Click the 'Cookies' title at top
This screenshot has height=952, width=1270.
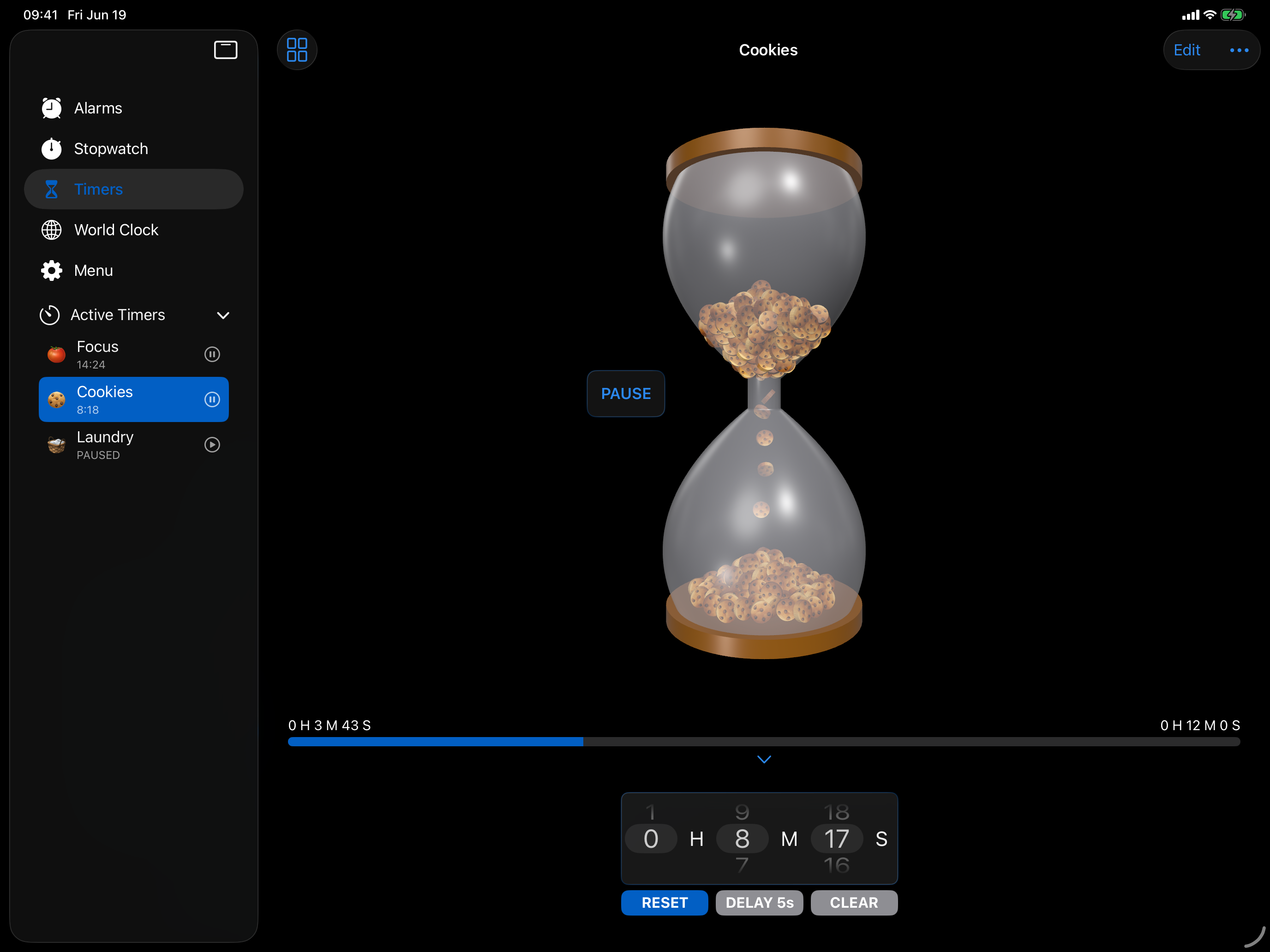pyautogui.click(x=768, y=50)
